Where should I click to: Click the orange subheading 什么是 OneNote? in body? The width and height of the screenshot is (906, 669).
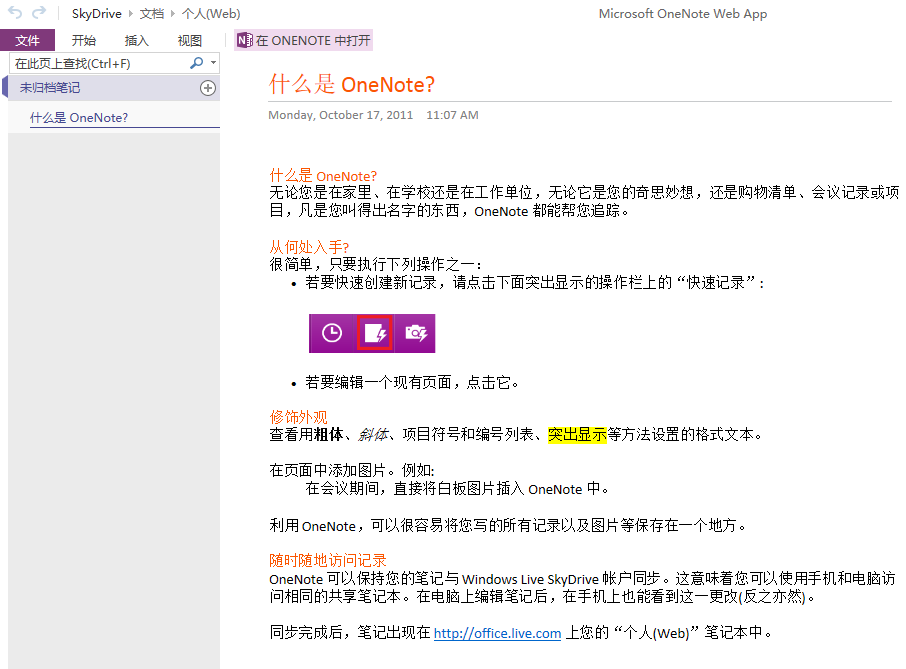click(323, 176)
